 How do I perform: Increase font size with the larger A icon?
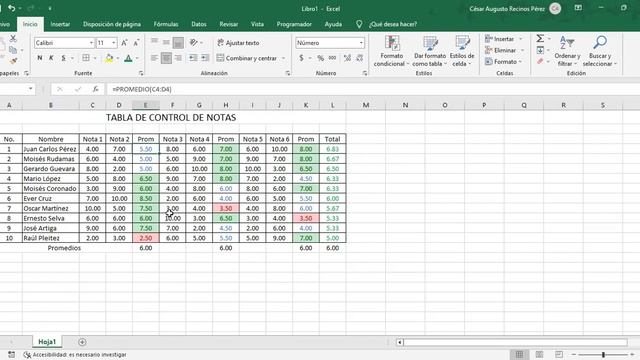[x=124, y=43]
